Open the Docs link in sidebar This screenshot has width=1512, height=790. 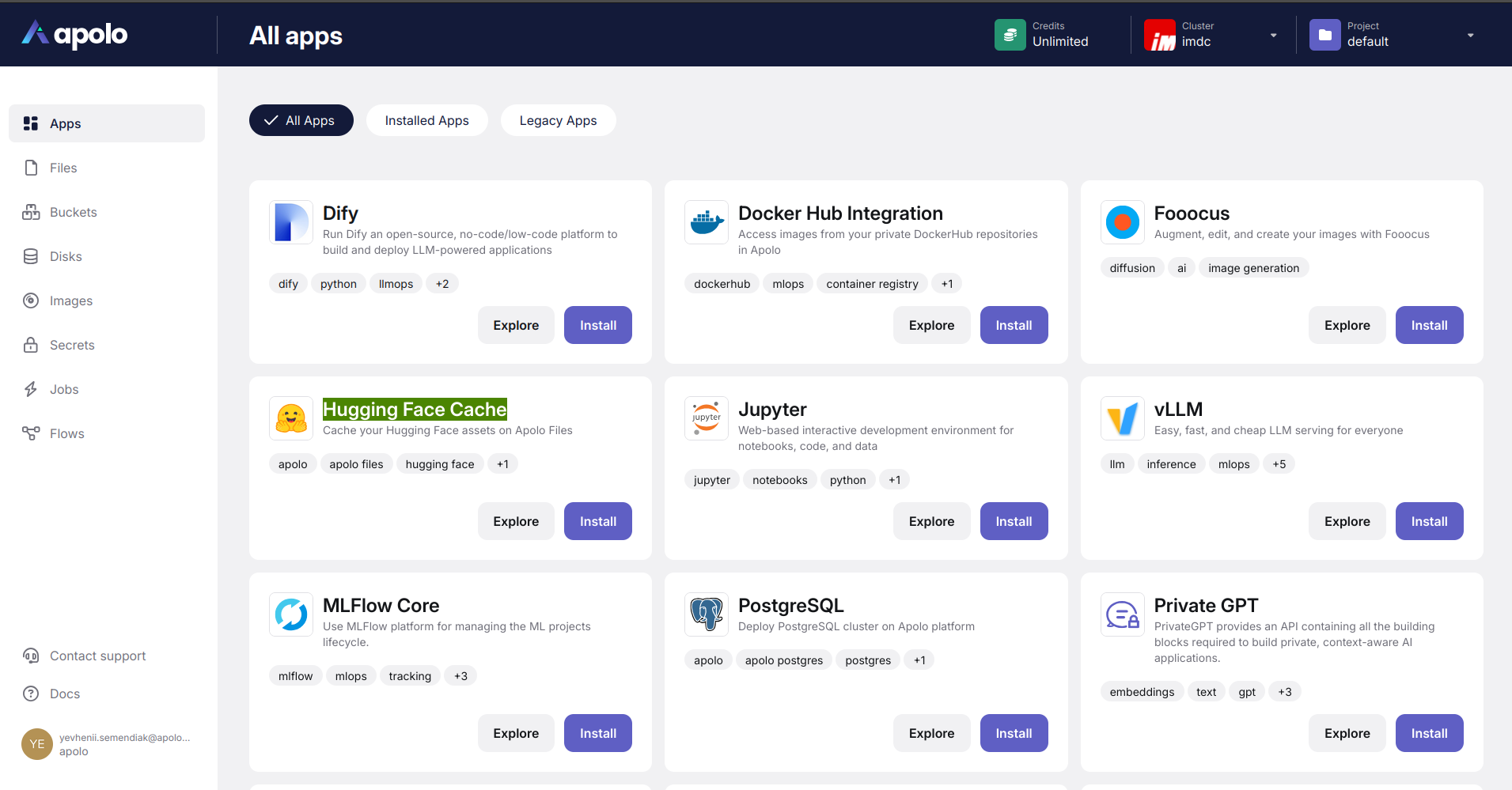click(64, 694)
